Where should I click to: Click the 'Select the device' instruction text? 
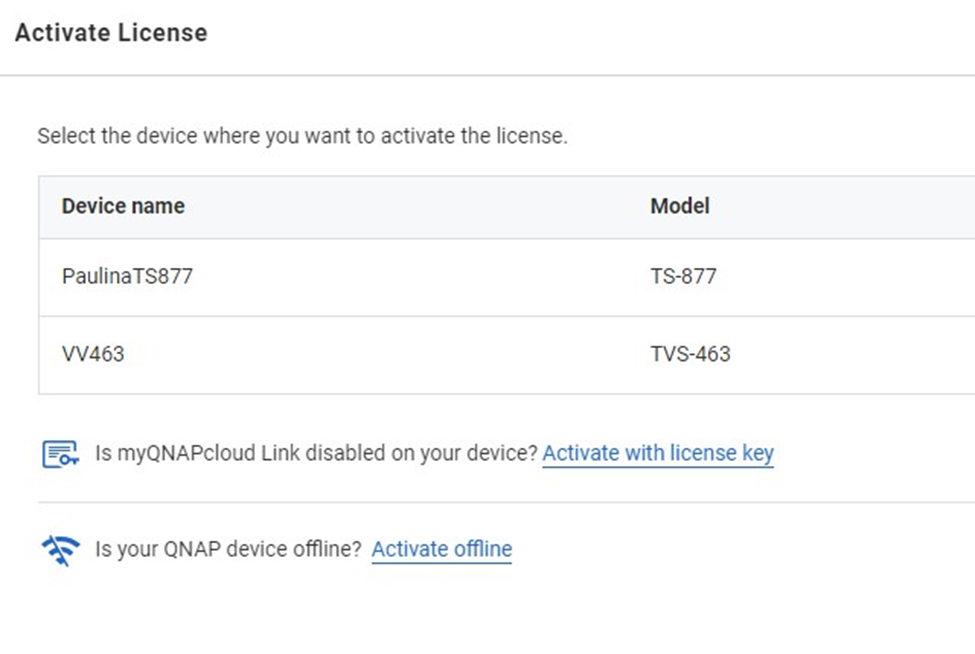point(302,136)
